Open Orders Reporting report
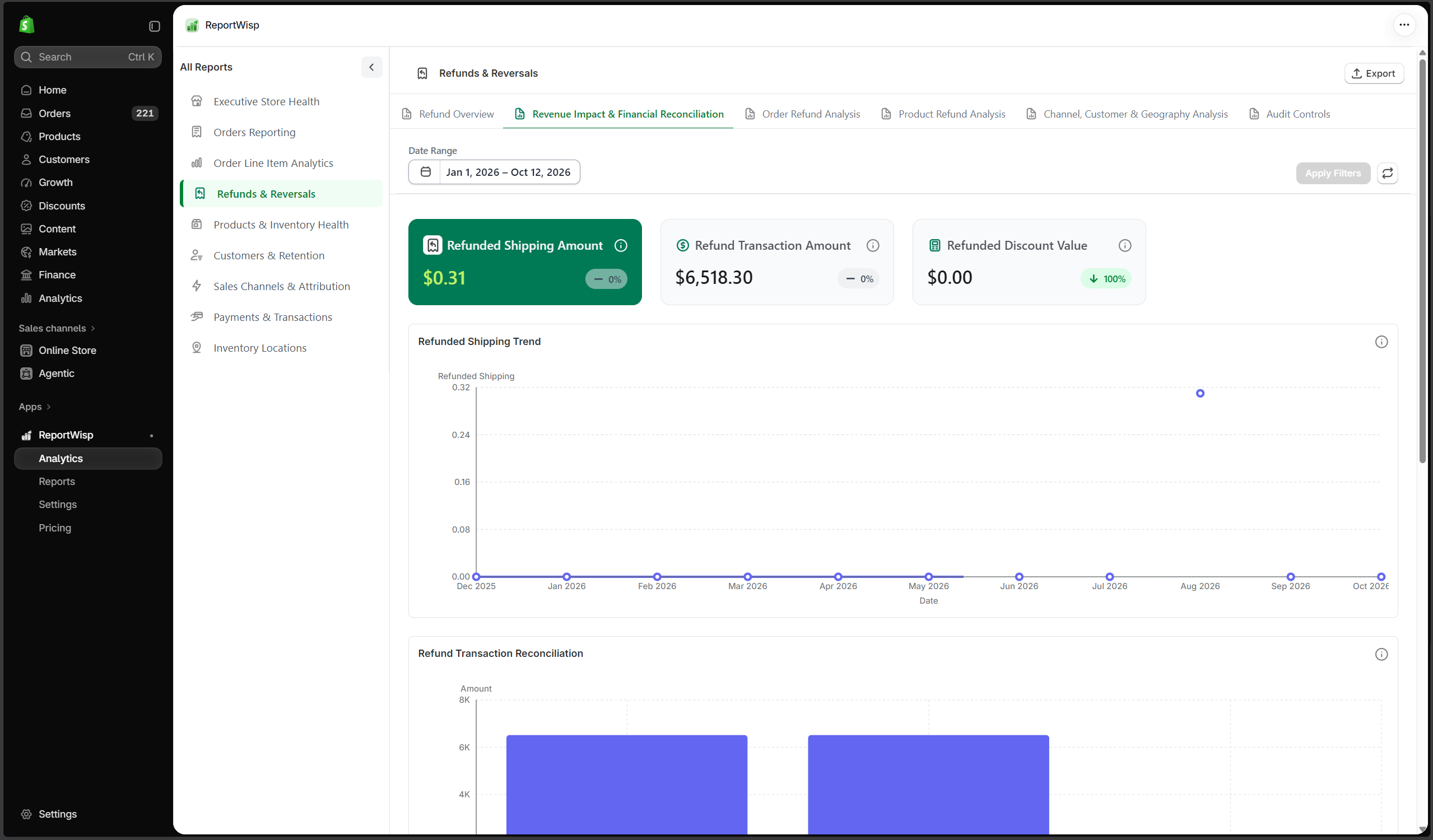The width and height of the screenshot is (1433, 840). [281, 132]
